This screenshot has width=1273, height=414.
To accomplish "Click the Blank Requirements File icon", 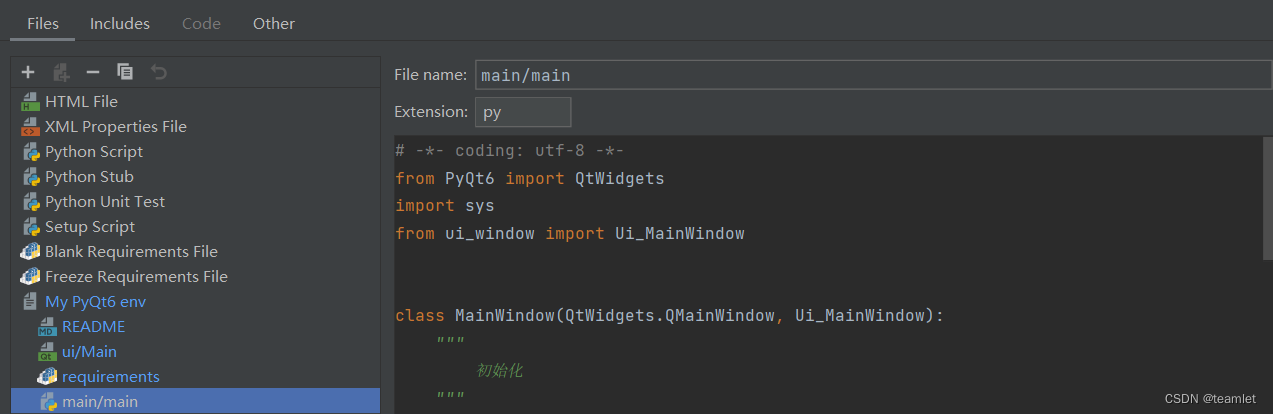I will pyautogui.click(x=30, y=251).
